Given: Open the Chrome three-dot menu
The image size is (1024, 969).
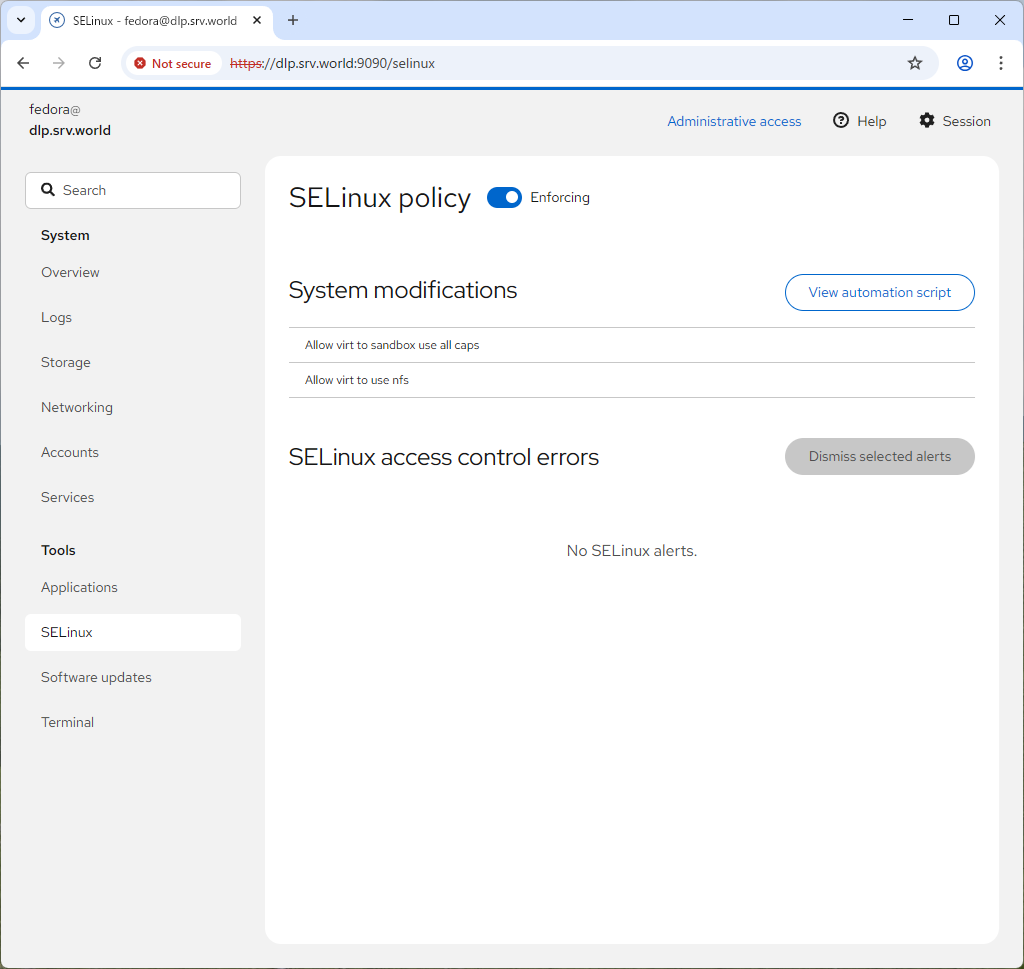Looking at the screenshot, I should point(1000,63).
